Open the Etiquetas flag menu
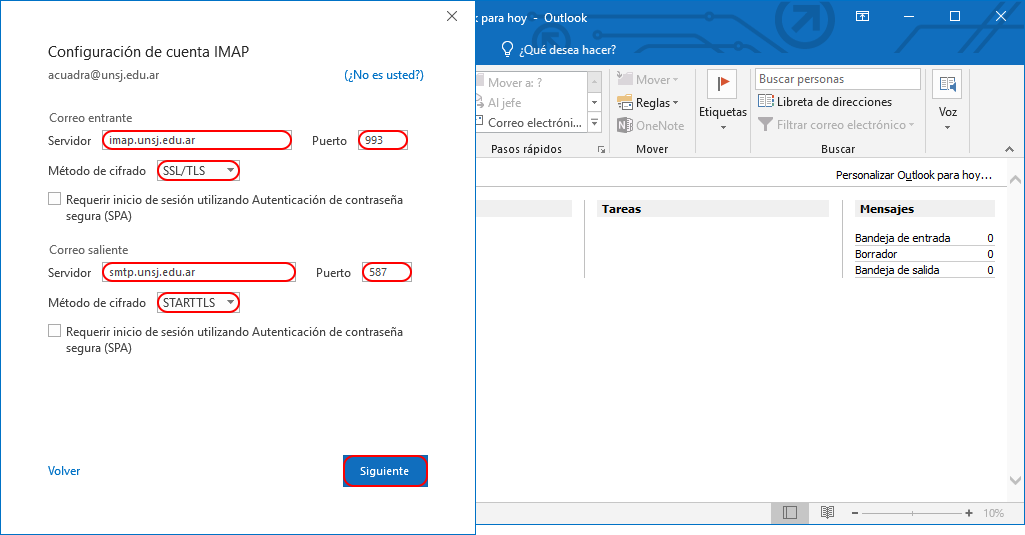Viewport: 1025px width, 535px height. pos(722,101)
